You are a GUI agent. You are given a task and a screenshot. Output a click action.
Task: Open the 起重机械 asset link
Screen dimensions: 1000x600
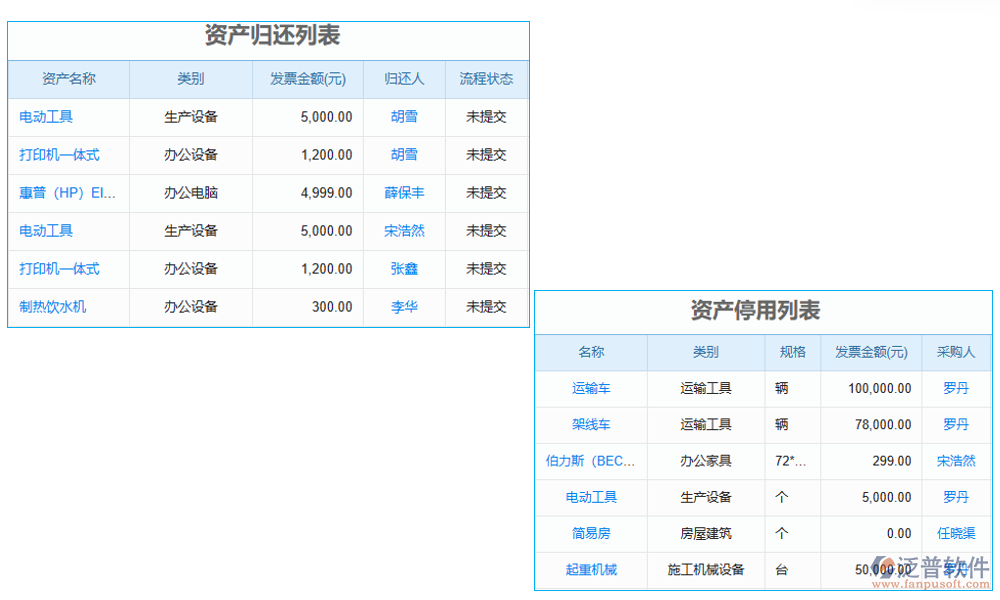[591, 570]
